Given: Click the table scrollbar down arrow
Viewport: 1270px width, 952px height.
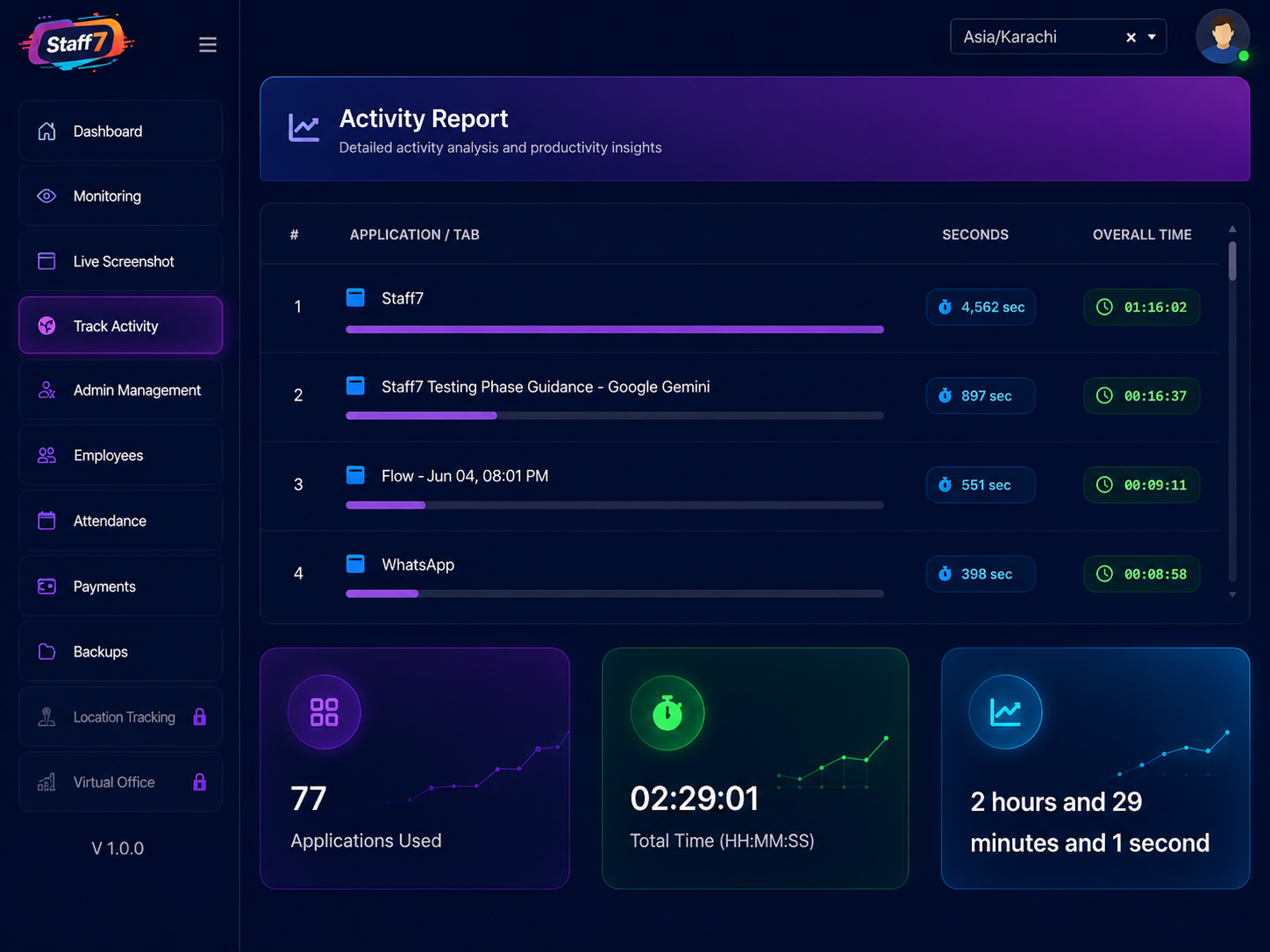Looking at the screenshot, I should coord(1232,594).
